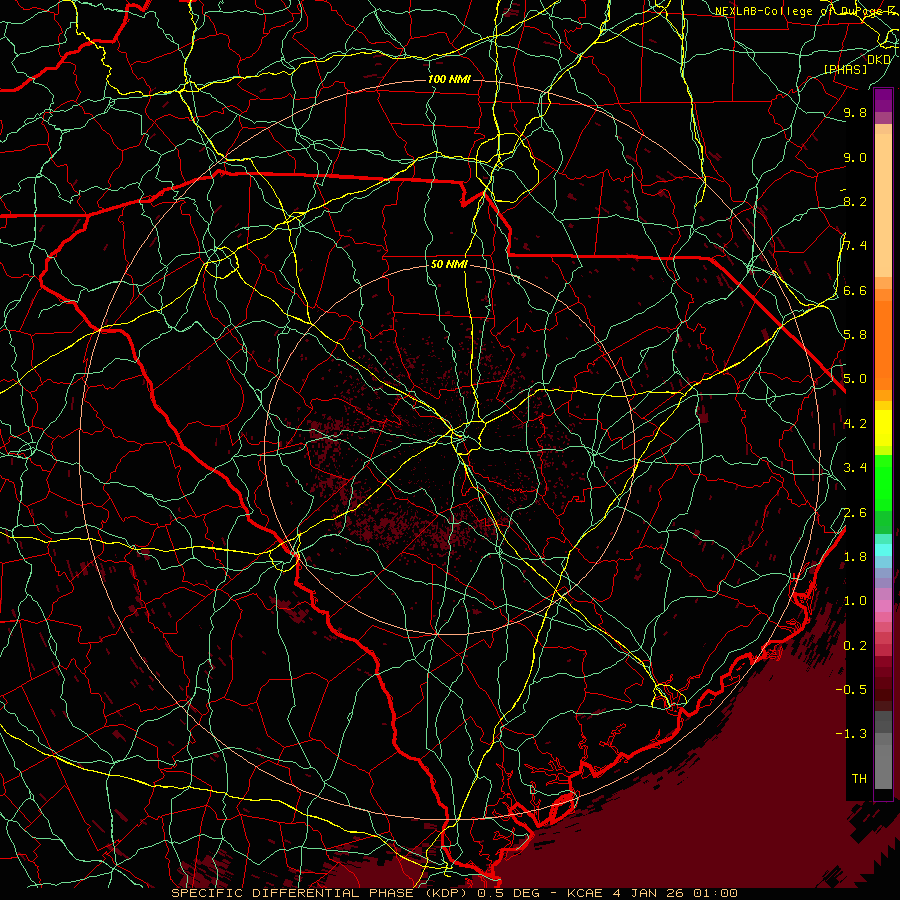Click the 5.0 value on the color scale
Screen dimensions: 900x900
click(x=855, y=379)
